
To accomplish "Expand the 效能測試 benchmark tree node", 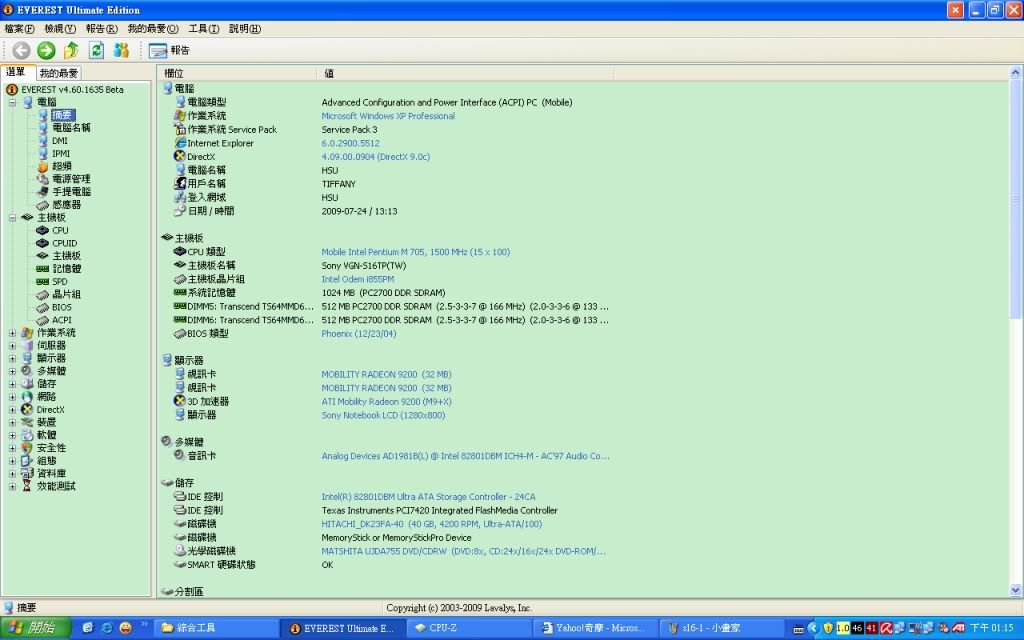I will click(x=13, y=486).
